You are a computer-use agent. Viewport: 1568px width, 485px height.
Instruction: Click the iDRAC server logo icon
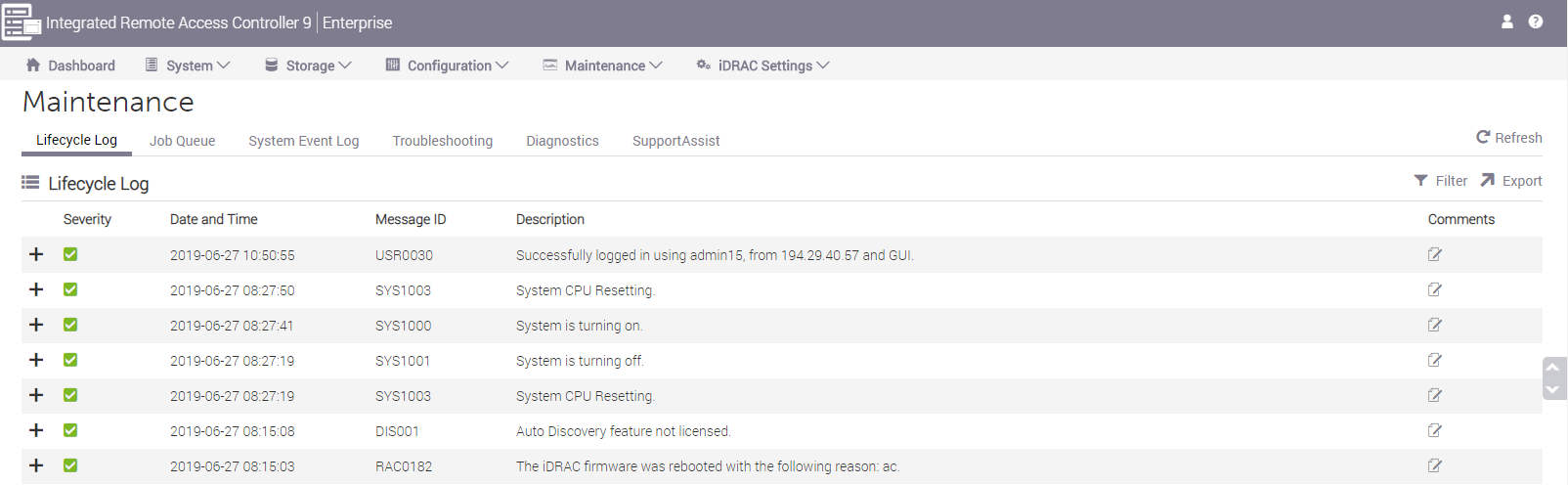21,22
